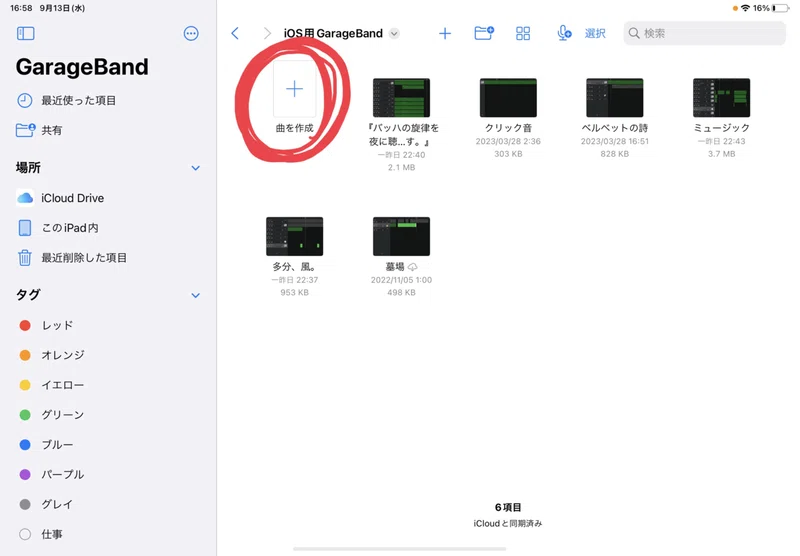Toggle the sidebar visibility icon
Viewport: 800px width, 556px height.
pos(26,34)
